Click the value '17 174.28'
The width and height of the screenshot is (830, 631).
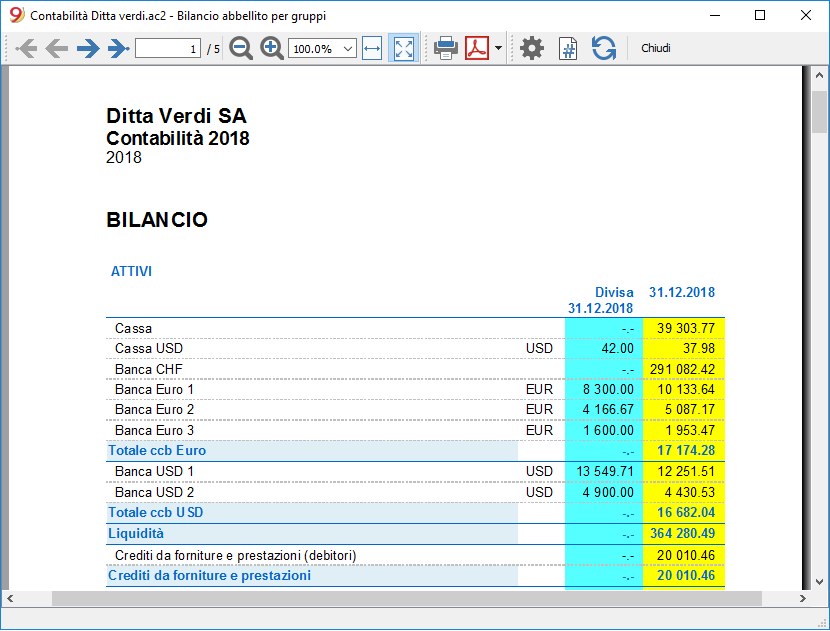point(686,450)
